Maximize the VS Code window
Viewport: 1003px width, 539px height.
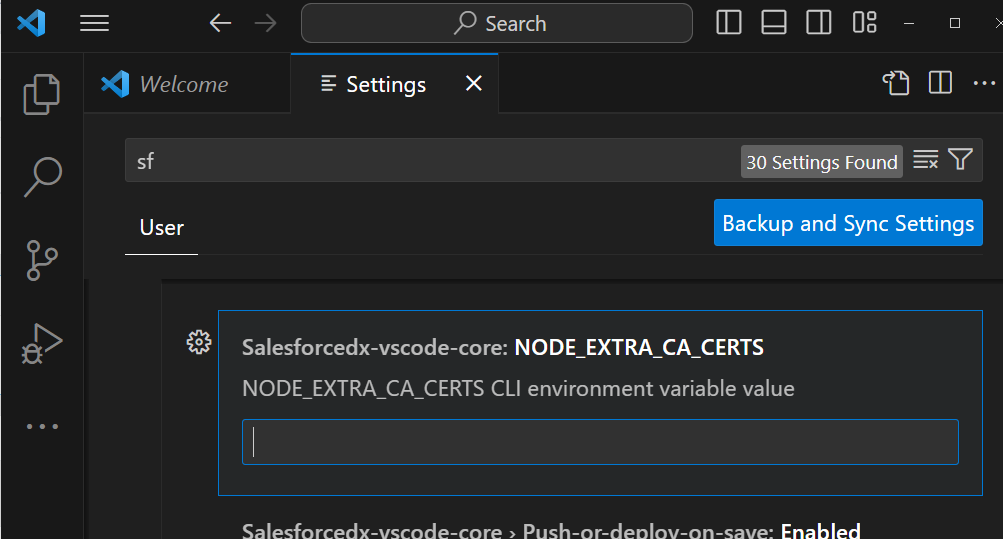point(954,23)
